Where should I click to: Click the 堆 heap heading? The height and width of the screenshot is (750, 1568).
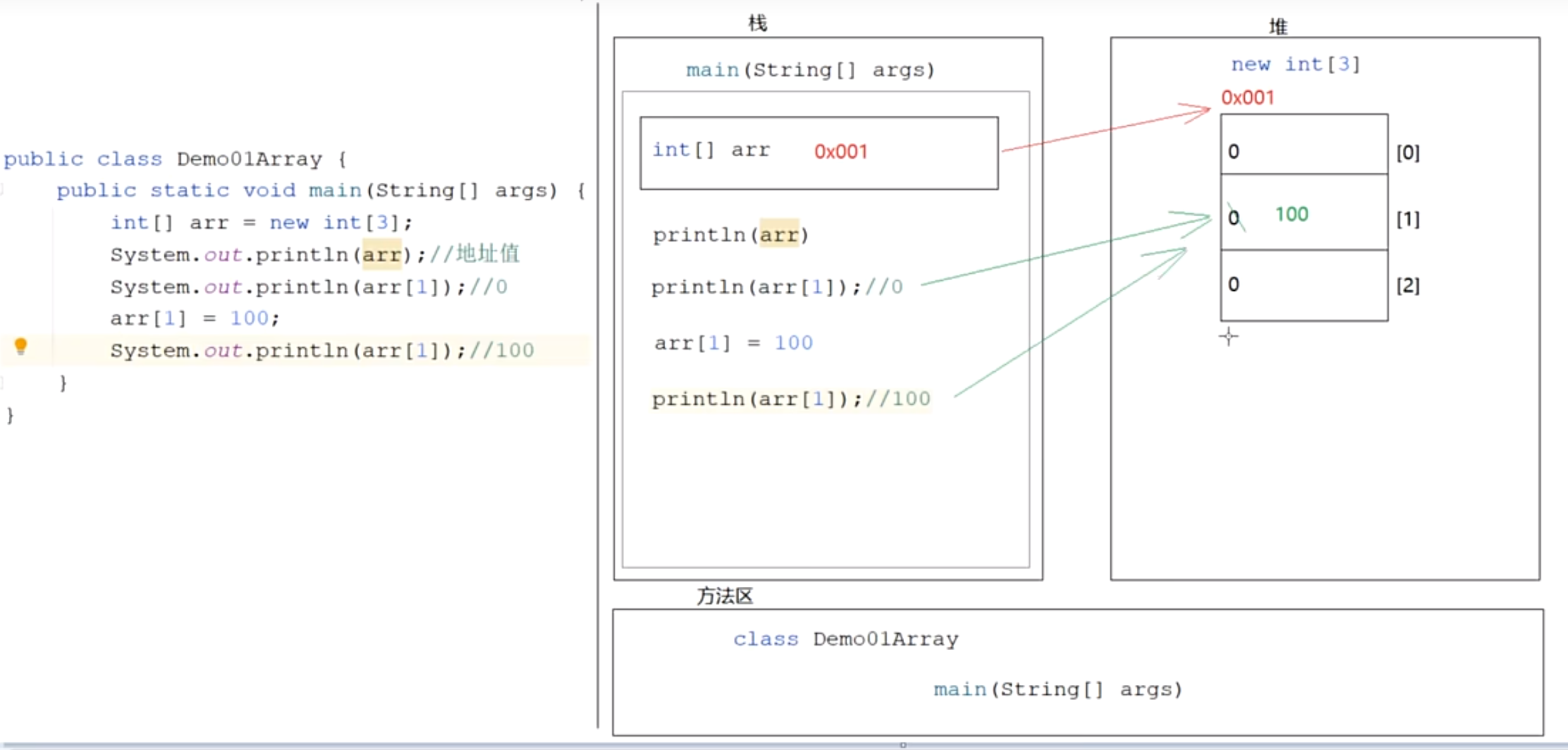pos(1278,26)
